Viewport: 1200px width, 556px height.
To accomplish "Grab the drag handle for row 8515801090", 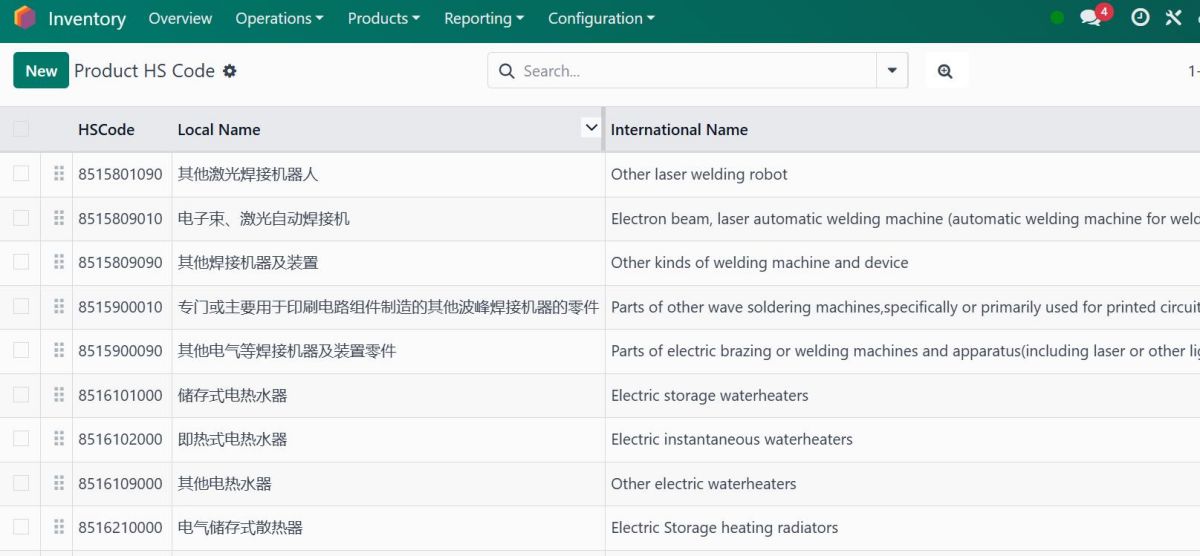I will point(59,174).
